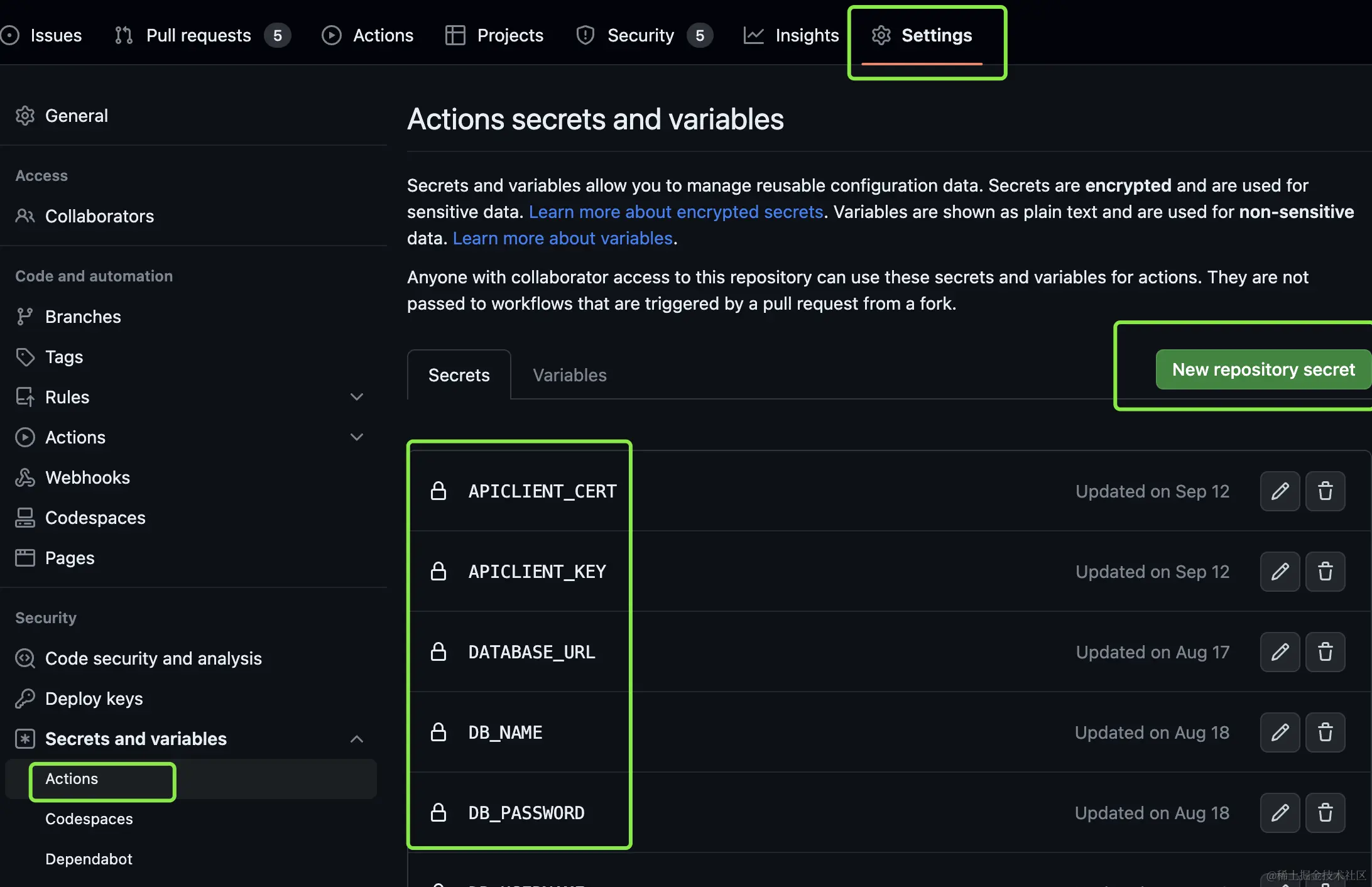Image resolution: width=1372 pixels, height=887 pixels.
Task: Edit the APICLIENT_CERT secret with pencil icon
Action: pyautogui.click(x=1280, y=491)
